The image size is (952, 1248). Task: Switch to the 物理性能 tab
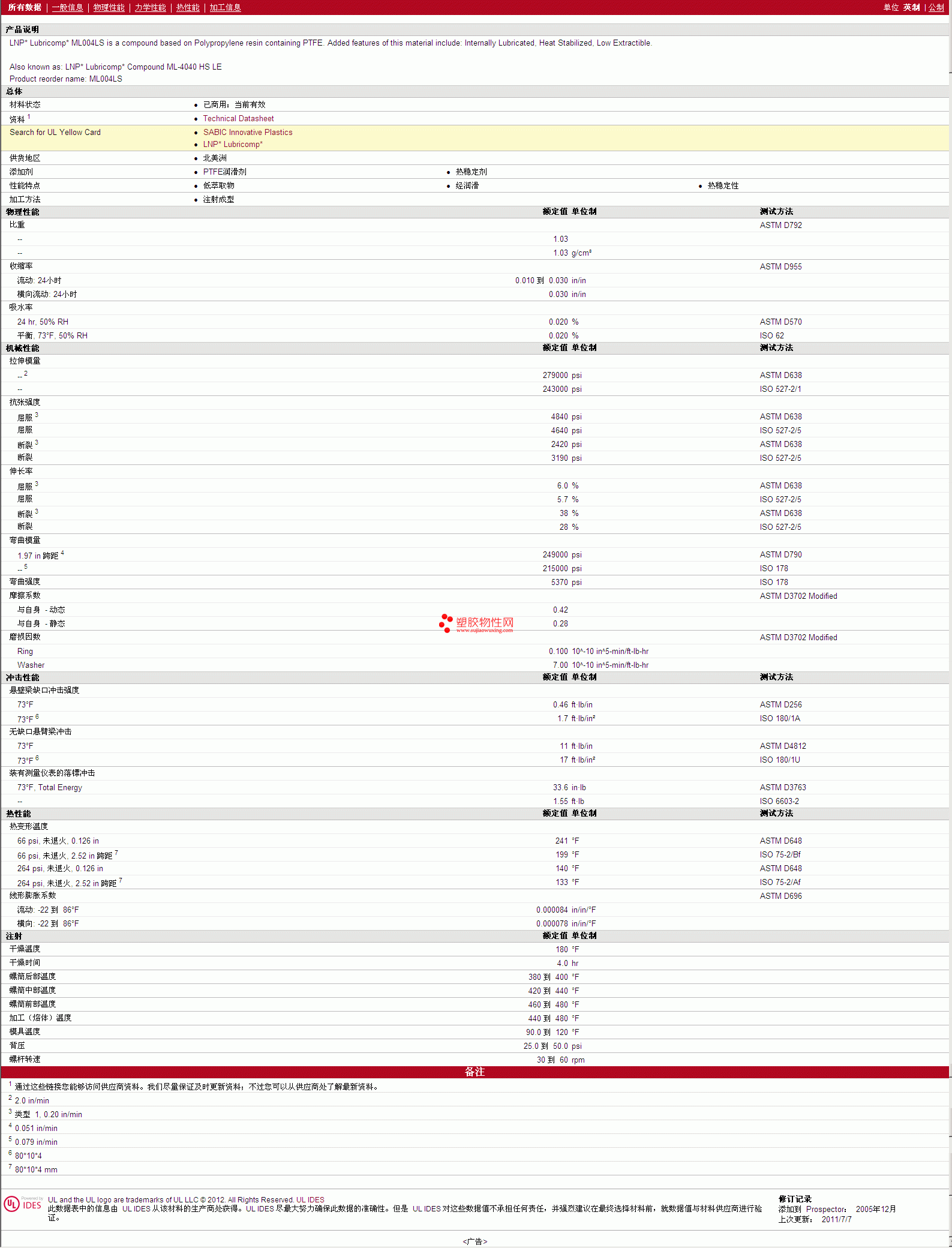coord(109,8)
